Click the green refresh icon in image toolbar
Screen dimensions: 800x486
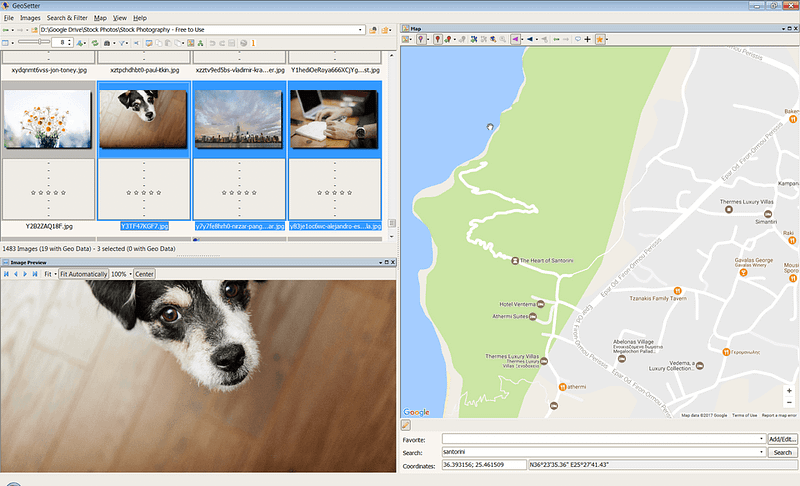(x=95, y=43)
